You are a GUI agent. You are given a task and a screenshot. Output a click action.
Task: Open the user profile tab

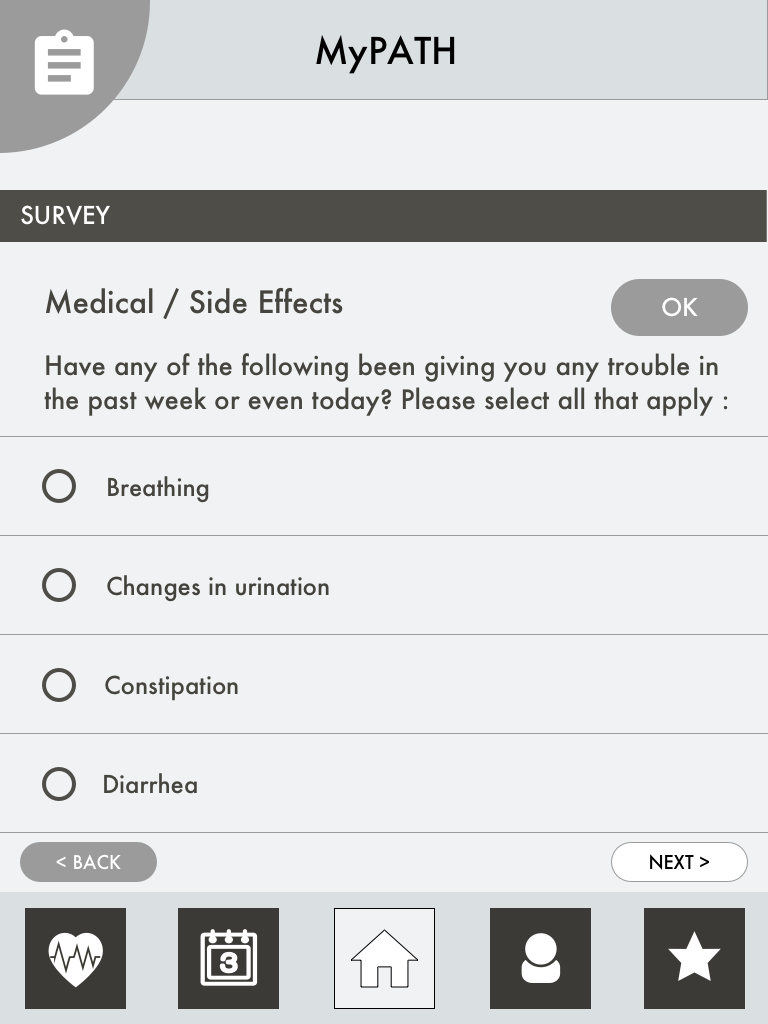[540, 958]
